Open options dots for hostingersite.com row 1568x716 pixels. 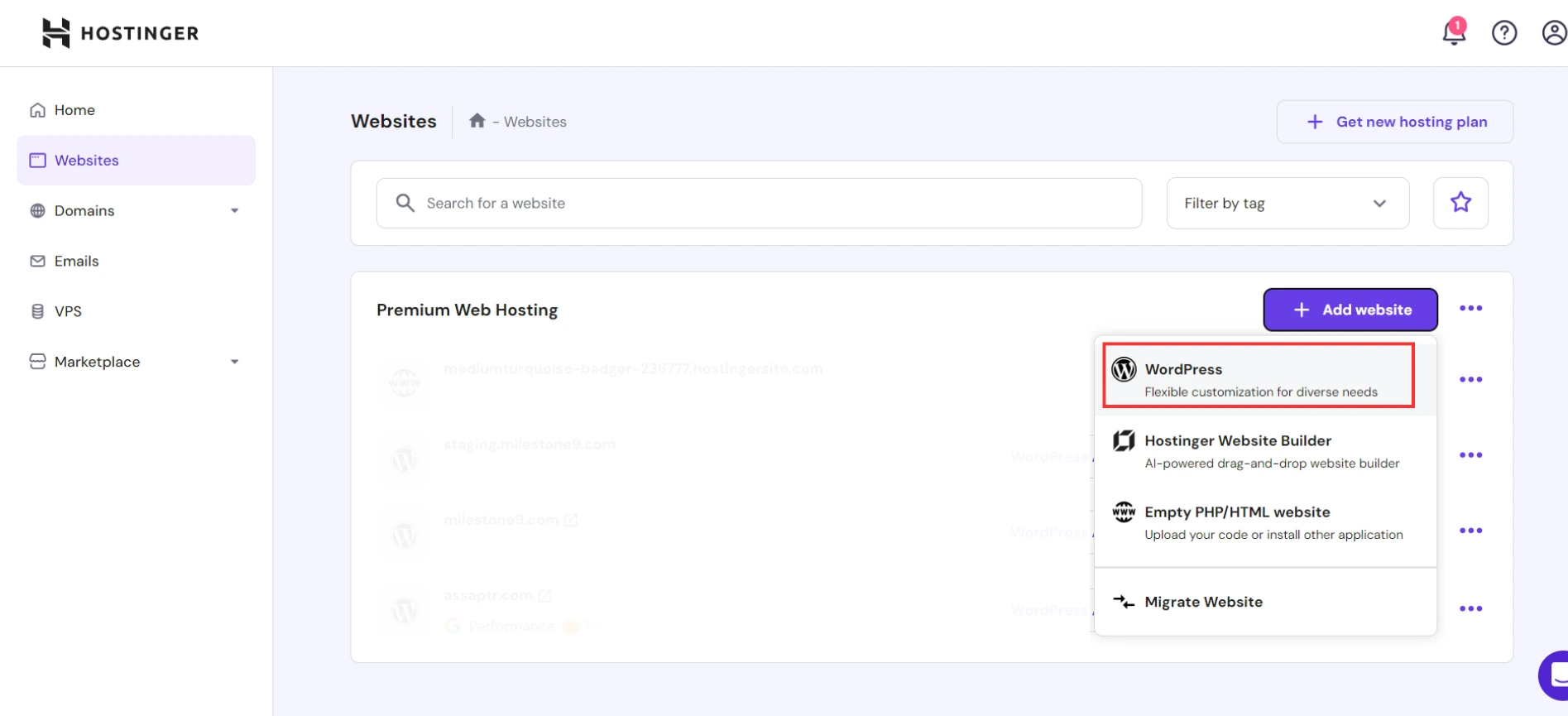pos(1470,380)
